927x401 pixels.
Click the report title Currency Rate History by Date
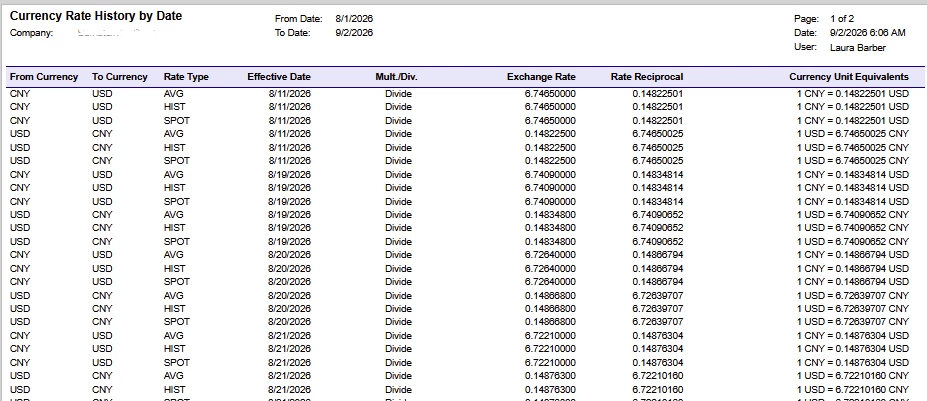coord(96,17)
